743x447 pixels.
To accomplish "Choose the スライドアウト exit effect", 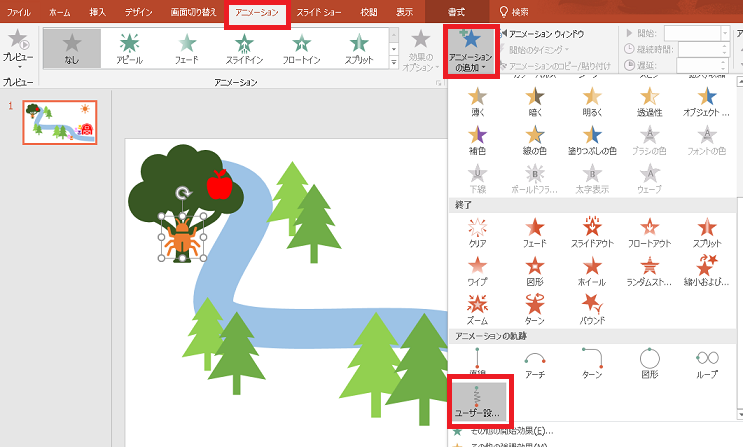I will coord(592,233).
